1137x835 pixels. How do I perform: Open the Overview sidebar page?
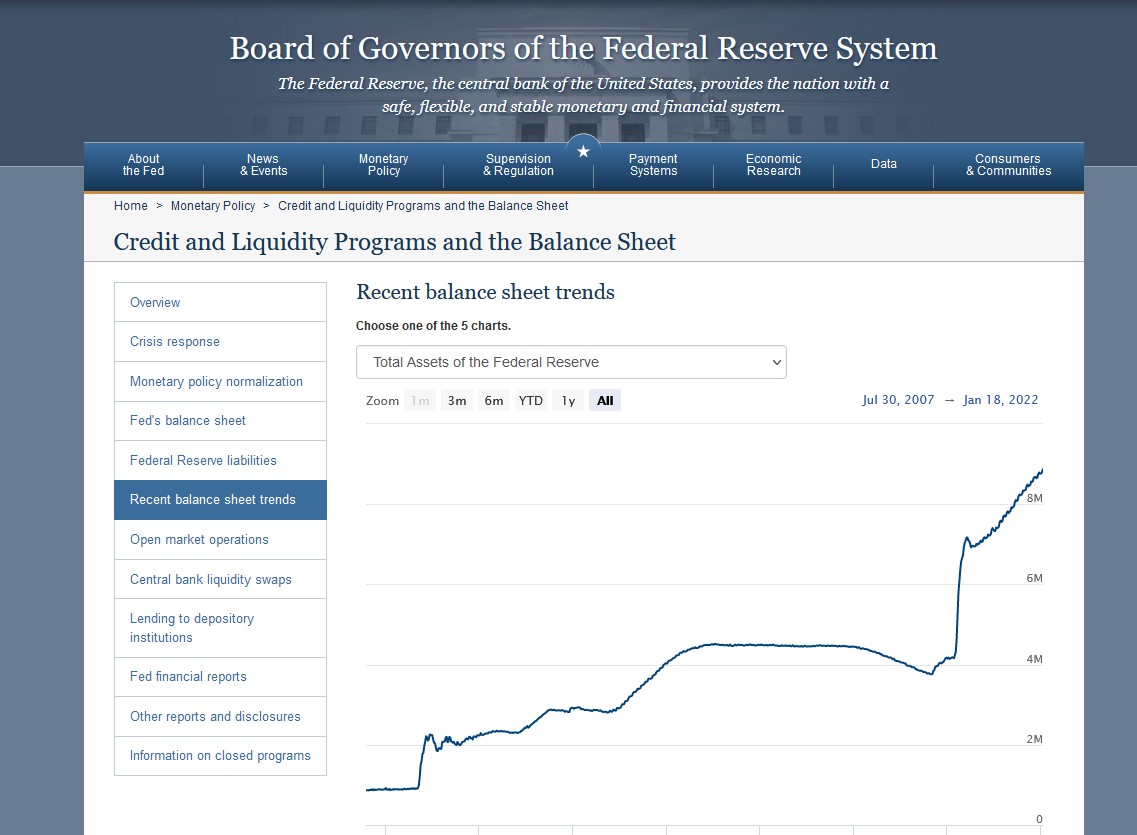click(x=220, y=302)
